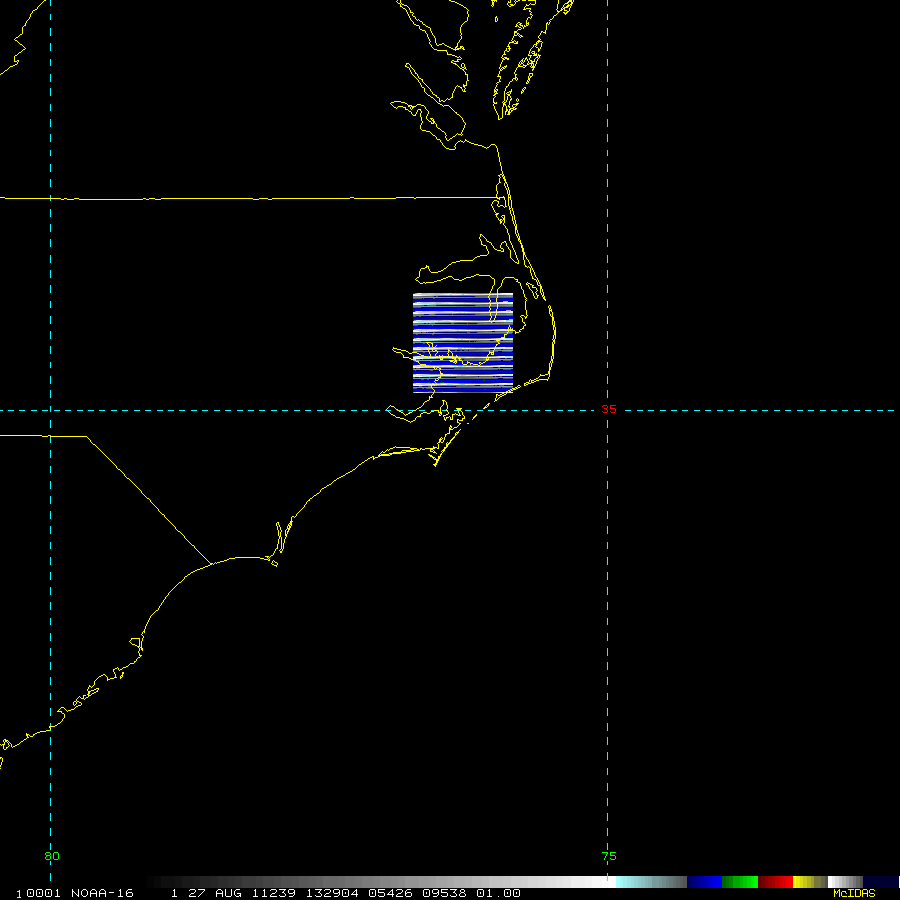Click the 01.00 resolution value in status line
The width and height of the screenshot is (900, 900).
(x=499, y=893)
